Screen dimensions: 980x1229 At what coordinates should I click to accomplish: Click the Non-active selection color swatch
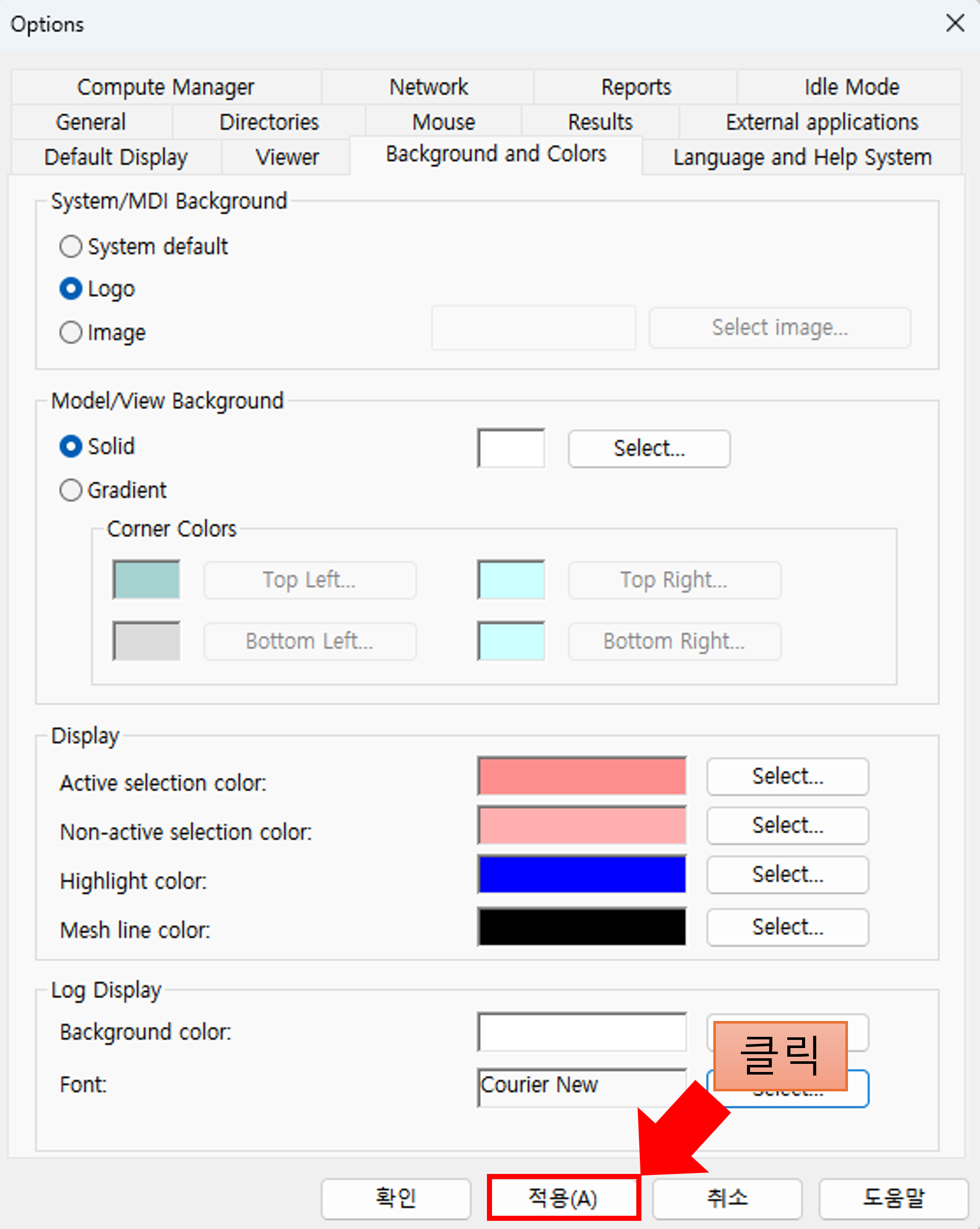point(581,825)
